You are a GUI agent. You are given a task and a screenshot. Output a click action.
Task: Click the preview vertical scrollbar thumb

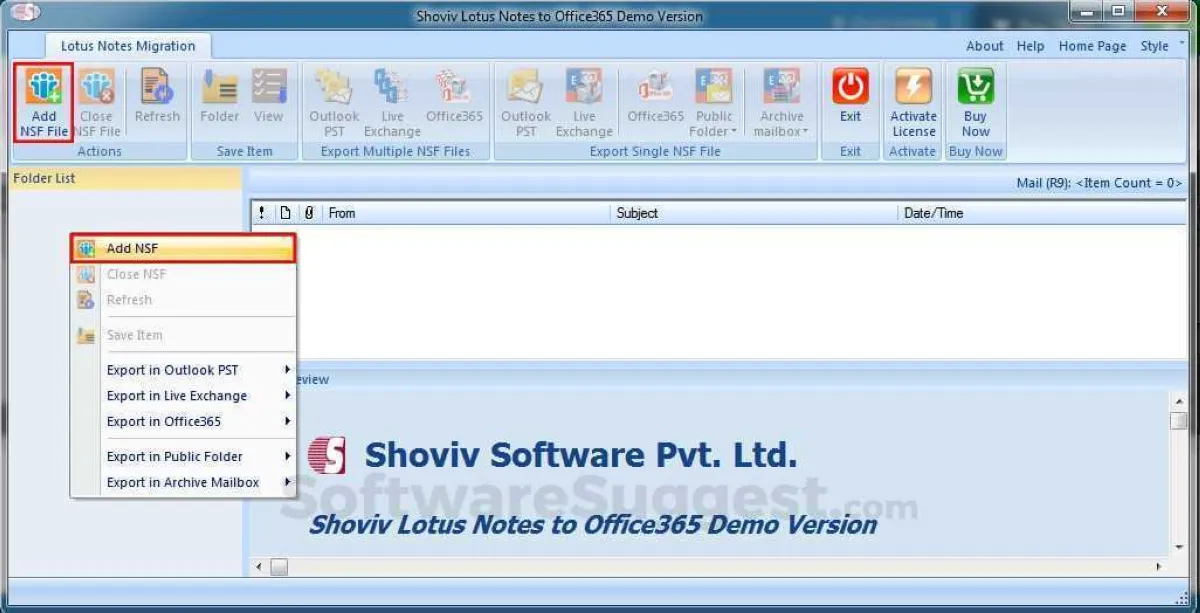pos(1178,420)
